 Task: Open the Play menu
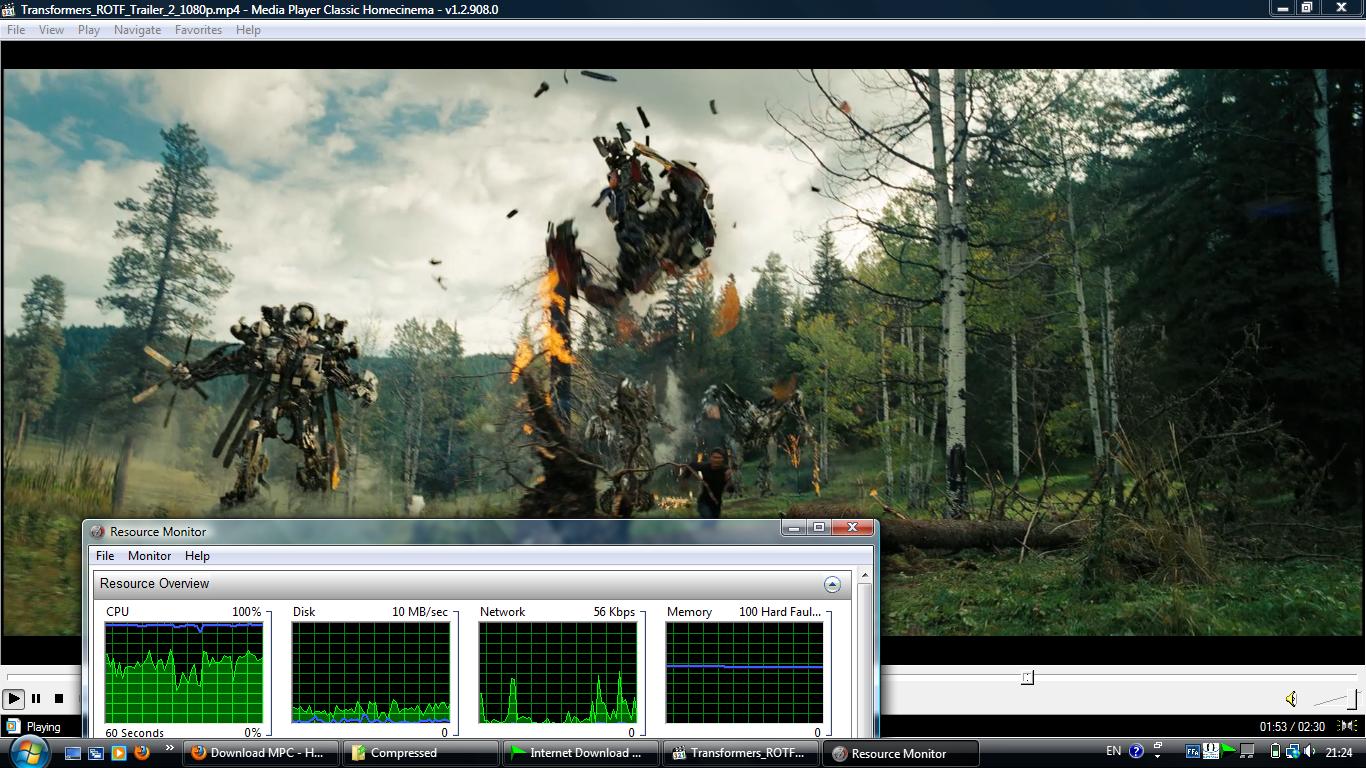89,30
